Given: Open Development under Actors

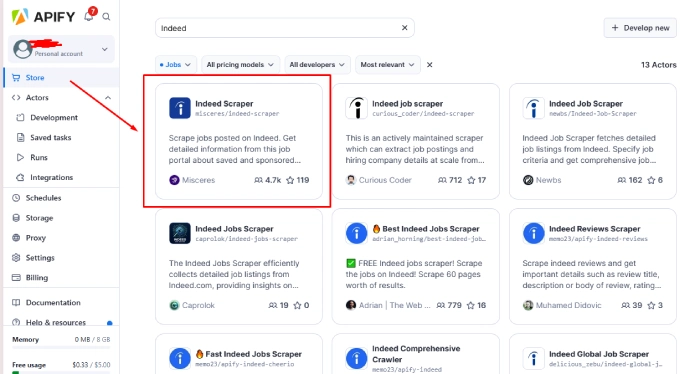Looking at the screenshot, I should click(x=54, y=118).
